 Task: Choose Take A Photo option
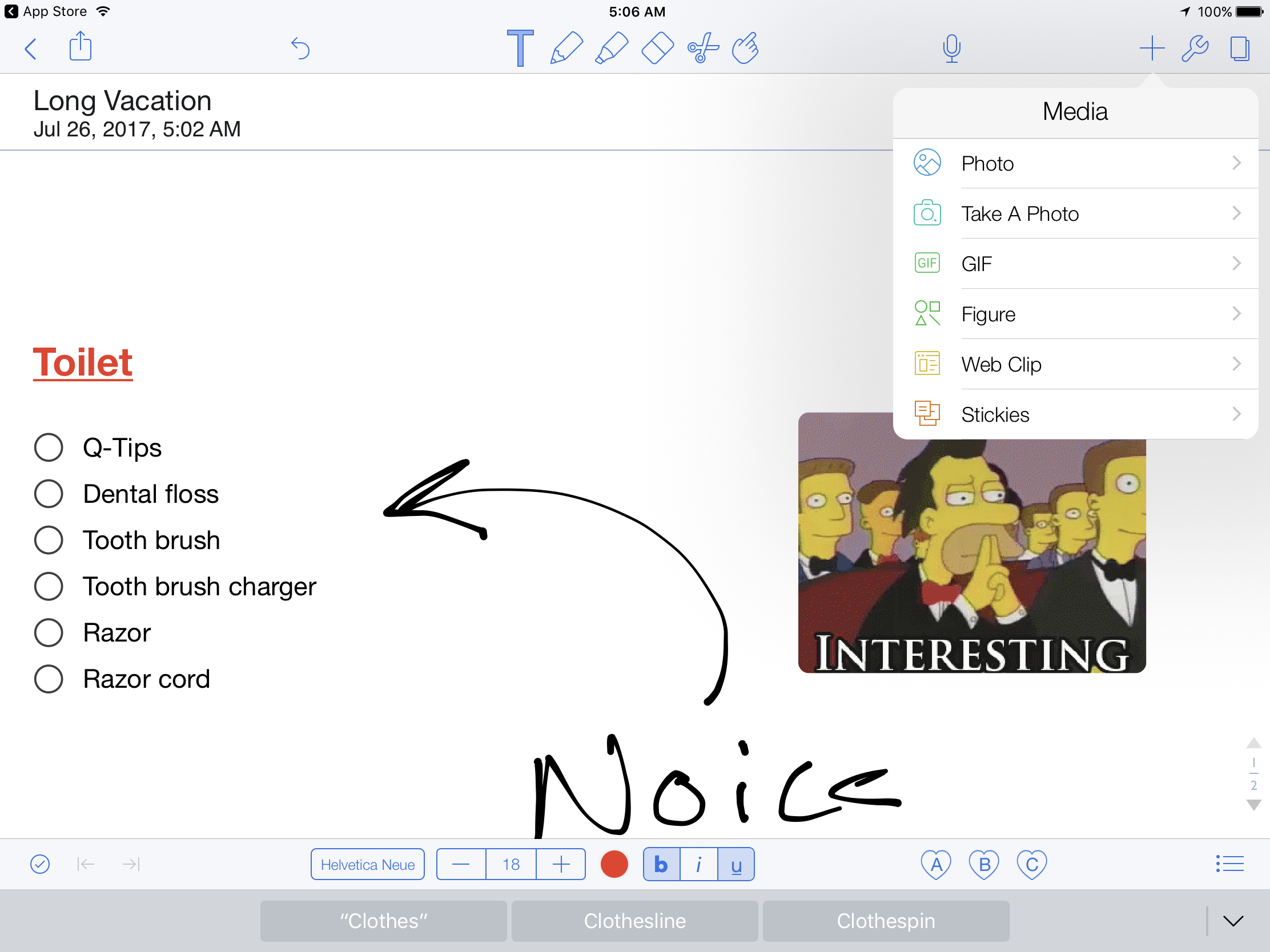pyautogui.click(x=1076, y=213)
